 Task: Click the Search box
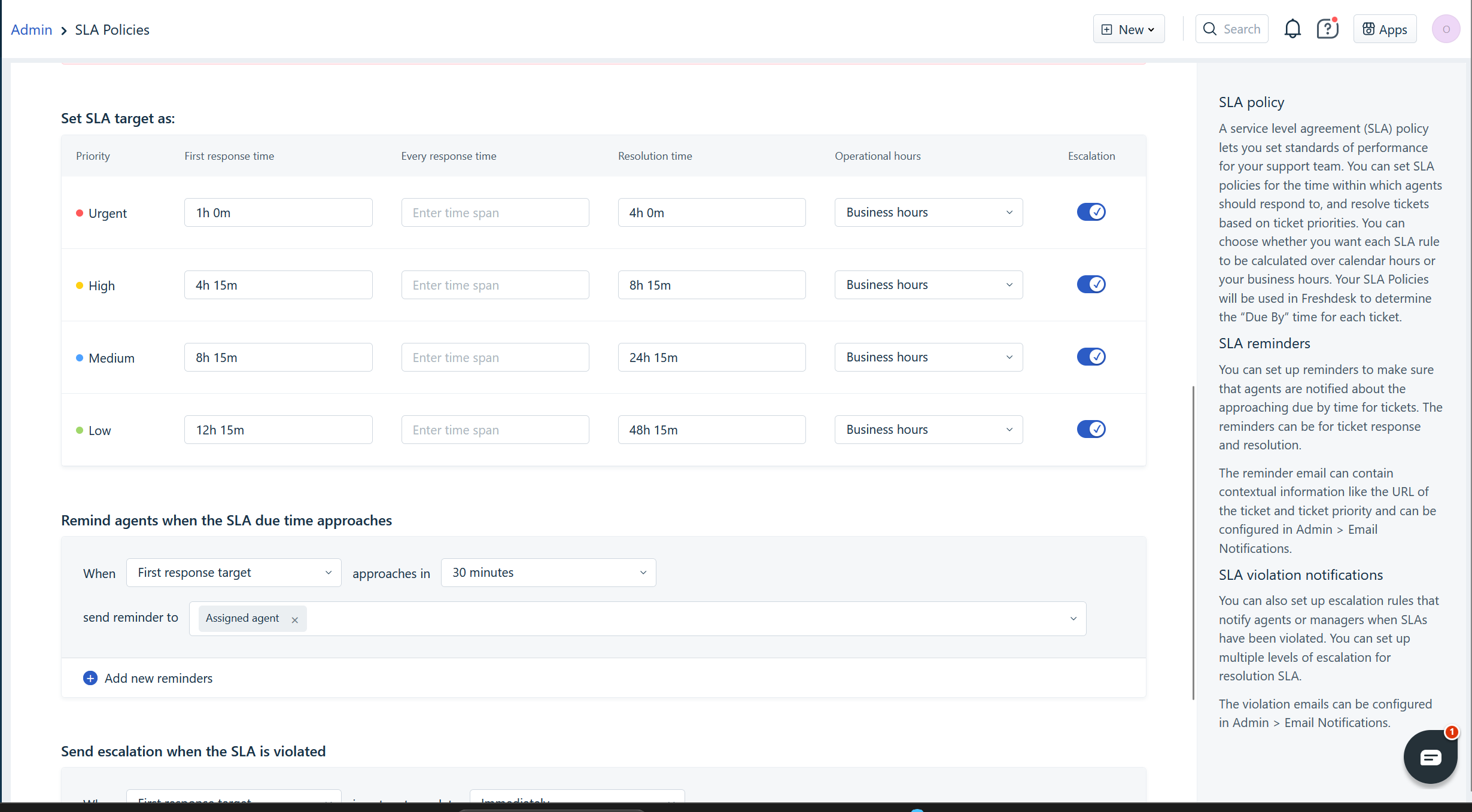pyautogui.click(x=1231, y=29)
